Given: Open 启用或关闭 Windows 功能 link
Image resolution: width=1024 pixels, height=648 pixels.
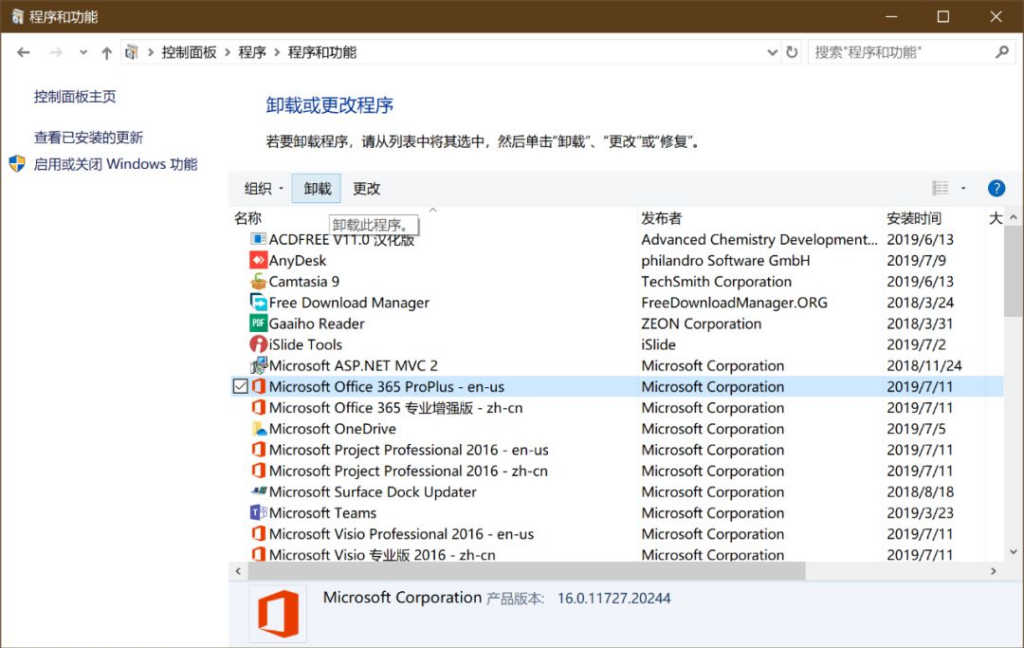Looking at the screenshot, I should (116, 164).
